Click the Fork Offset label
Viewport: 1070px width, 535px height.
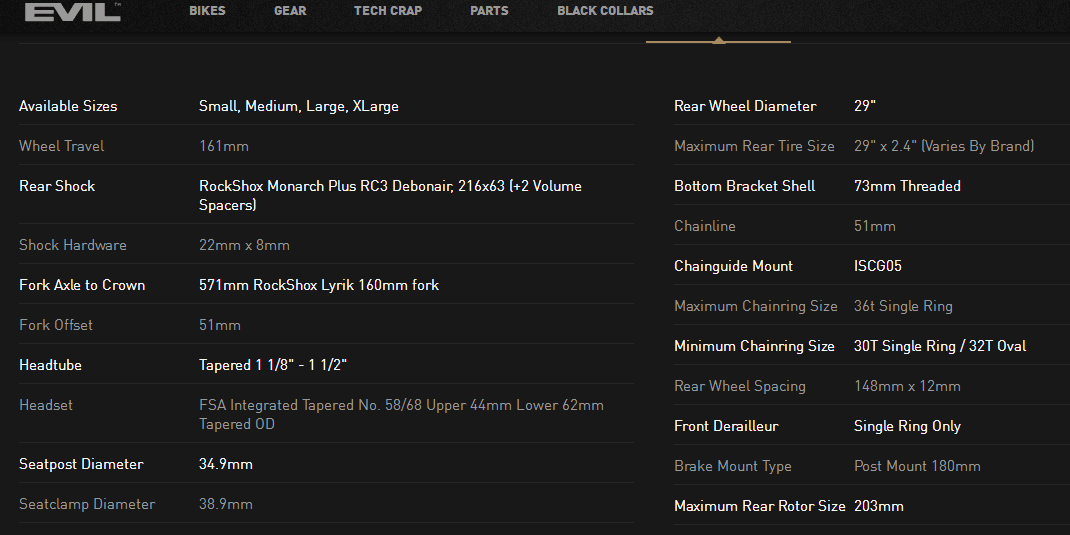tap(56, 325)
